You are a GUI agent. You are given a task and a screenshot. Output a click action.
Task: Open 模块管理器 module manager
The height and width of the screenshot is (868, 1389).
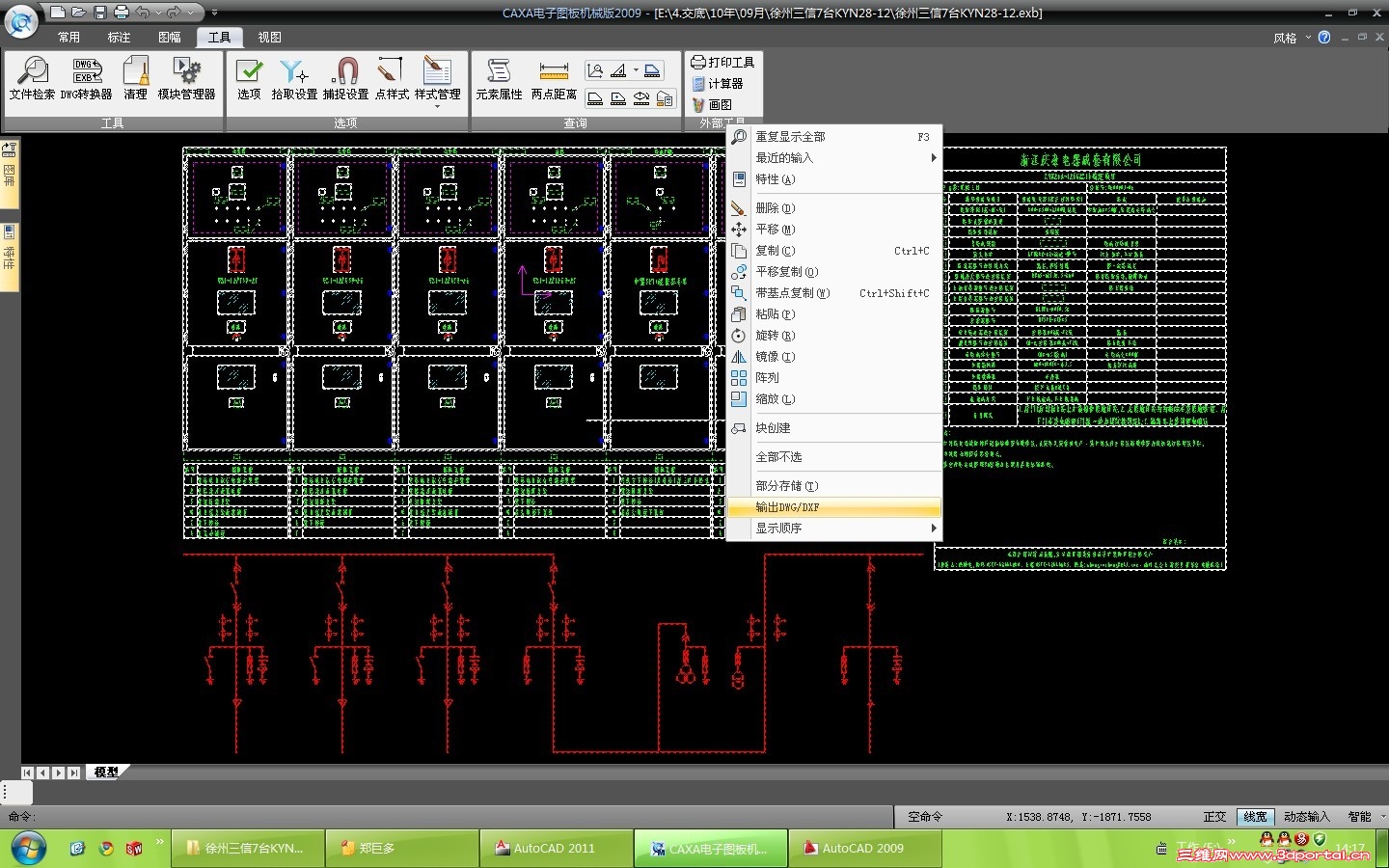pyautogui.click(x=186, y=78)
